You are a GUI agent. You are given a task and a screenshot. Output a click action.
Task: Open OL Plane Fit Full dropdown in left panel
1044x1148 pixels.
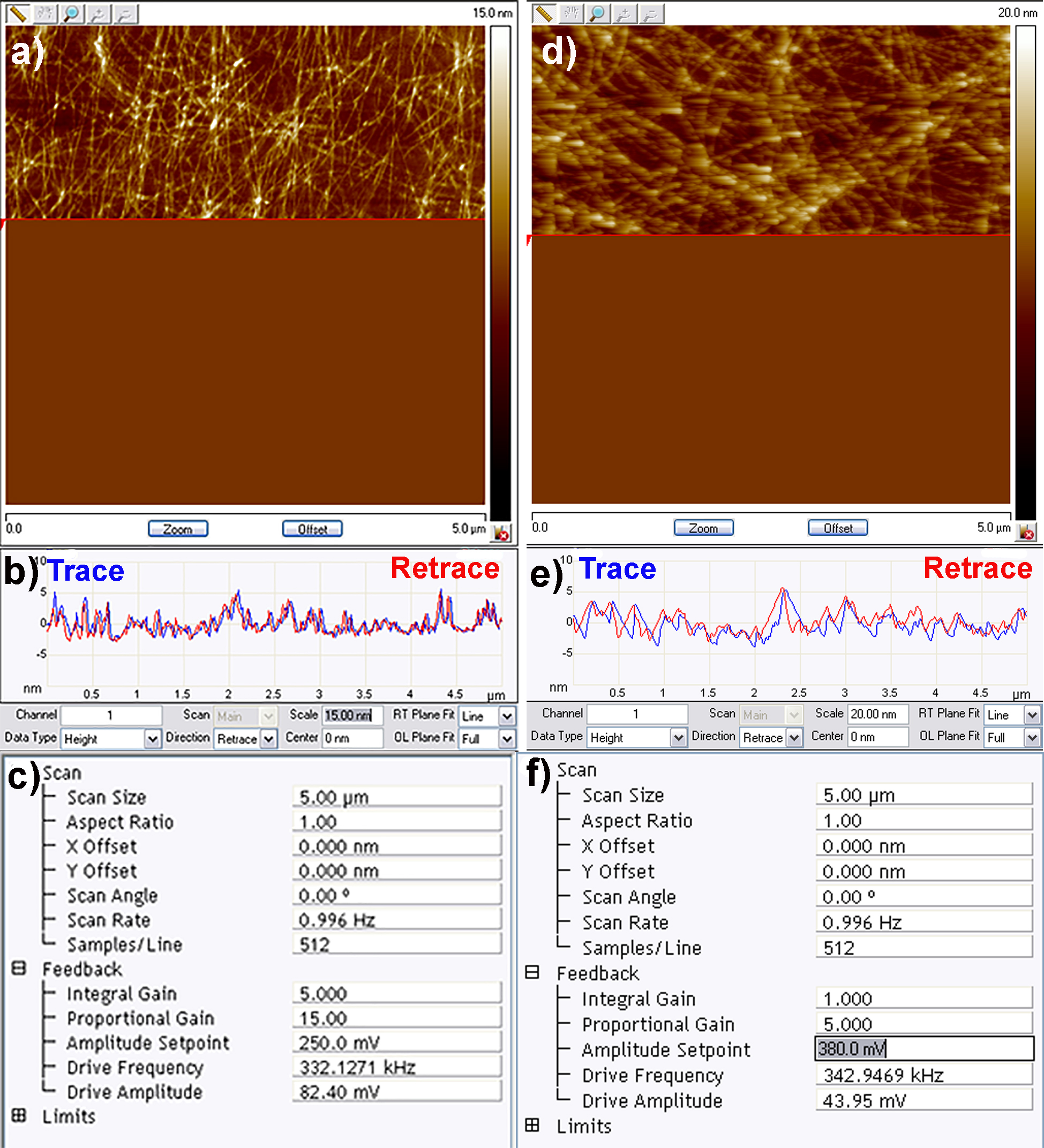coord(507,739)
